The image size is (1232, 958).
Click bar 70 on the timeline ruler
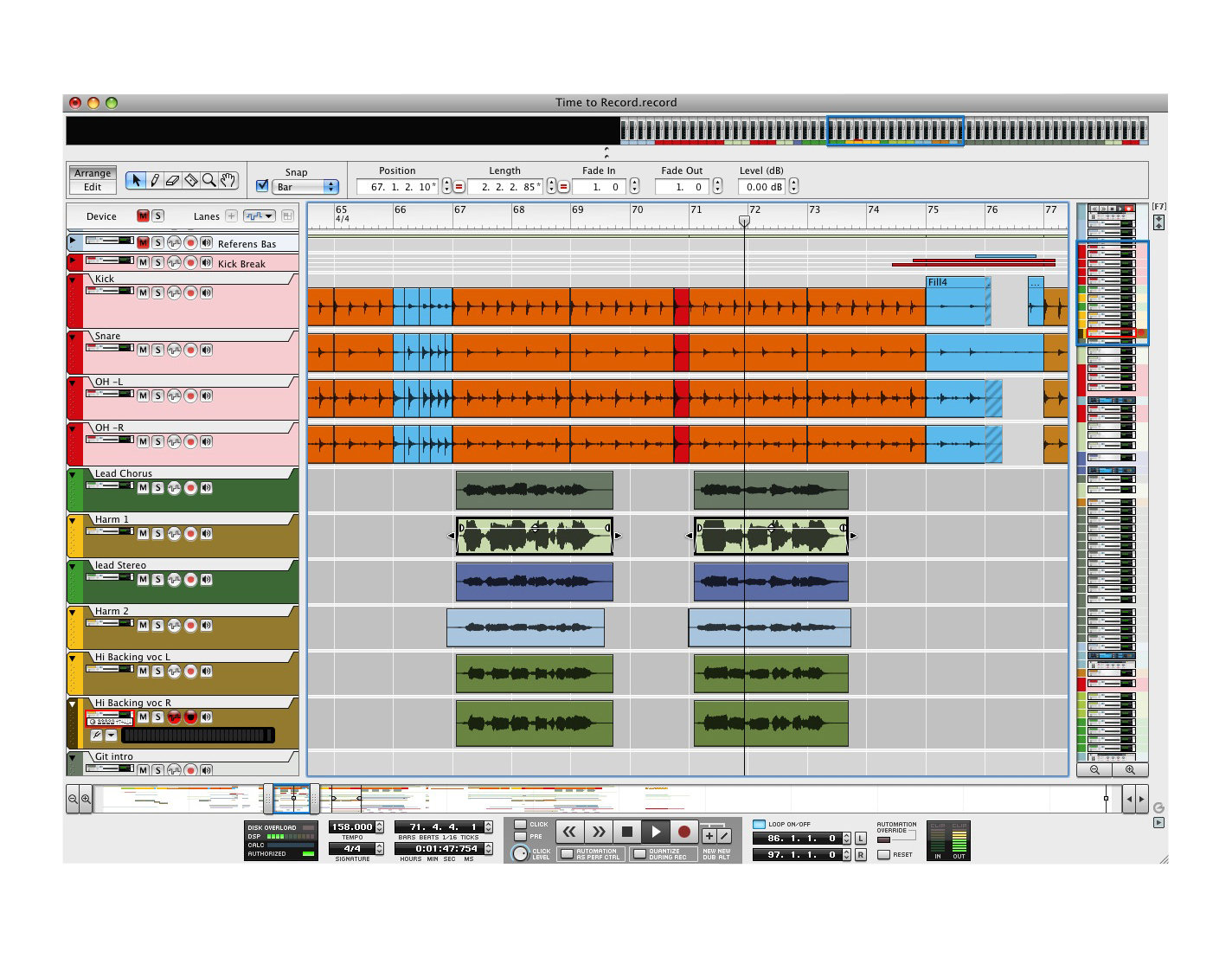coord(638,210)
